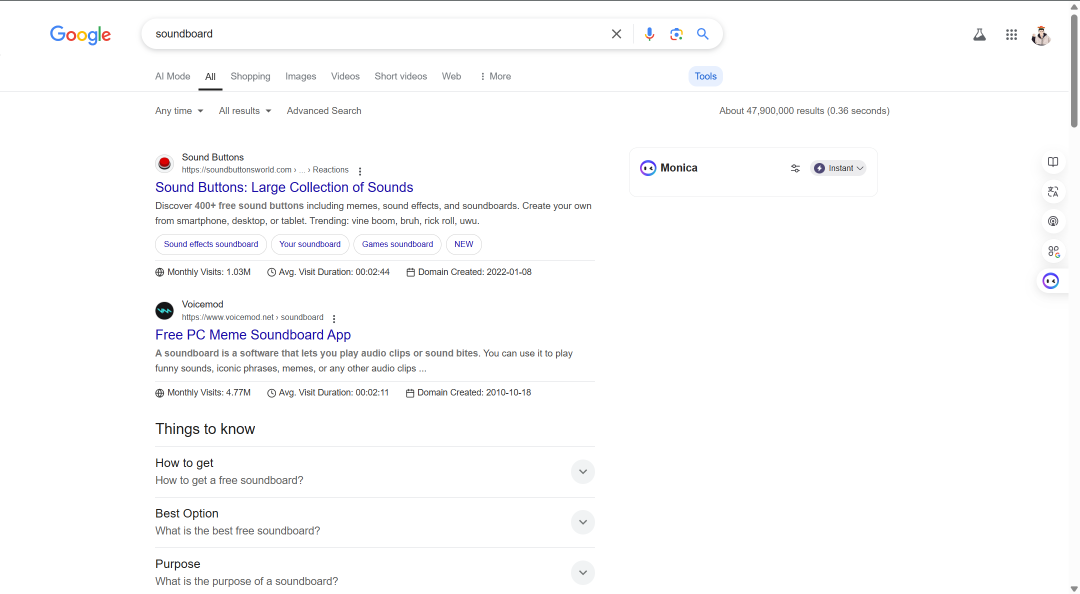Open the translate icon in right sidebar
The image size is (1080, 594).
[1052, 192]
